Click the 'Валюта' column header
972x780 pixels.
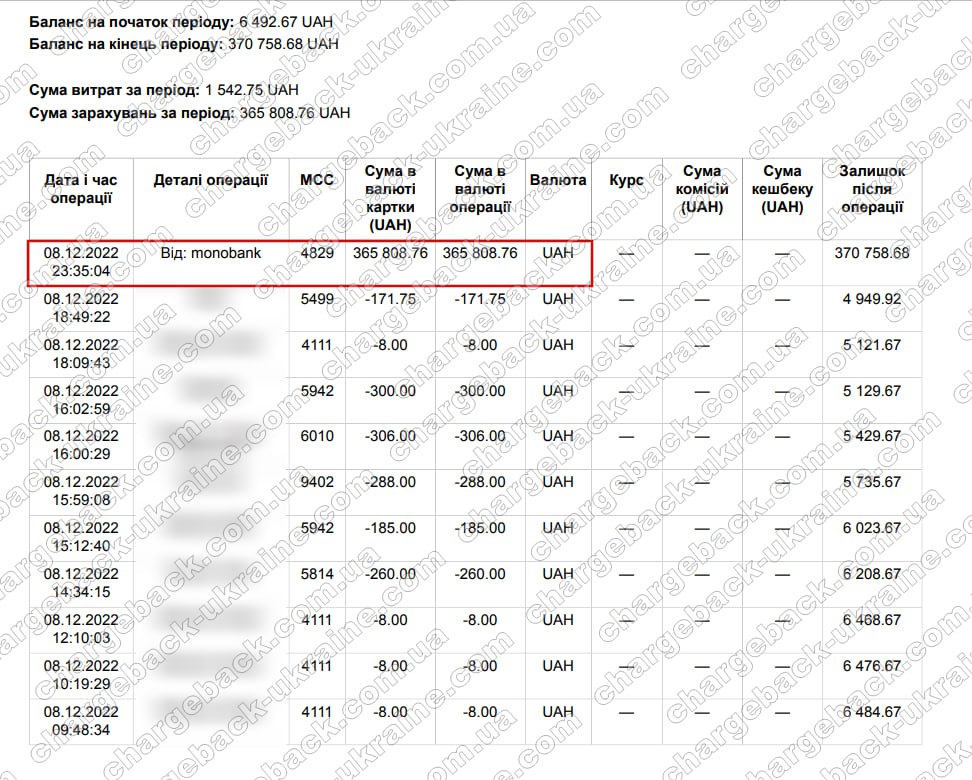click(x=558, y=180)
